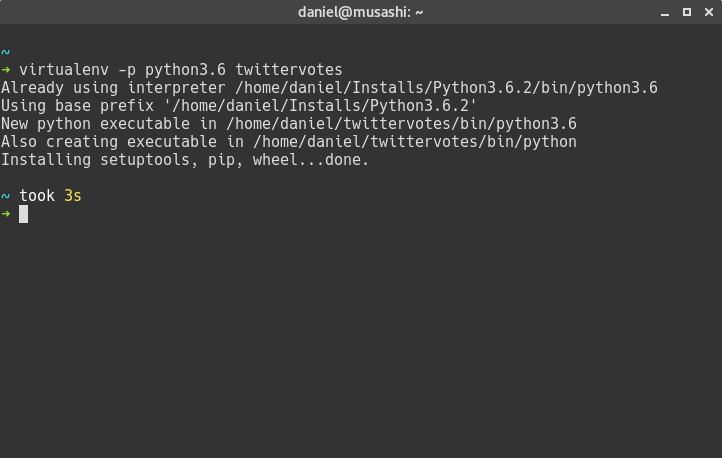Screen dimensions: 722x458
Task: Select "python3.6" argument in the typed command
Action: 186,70
